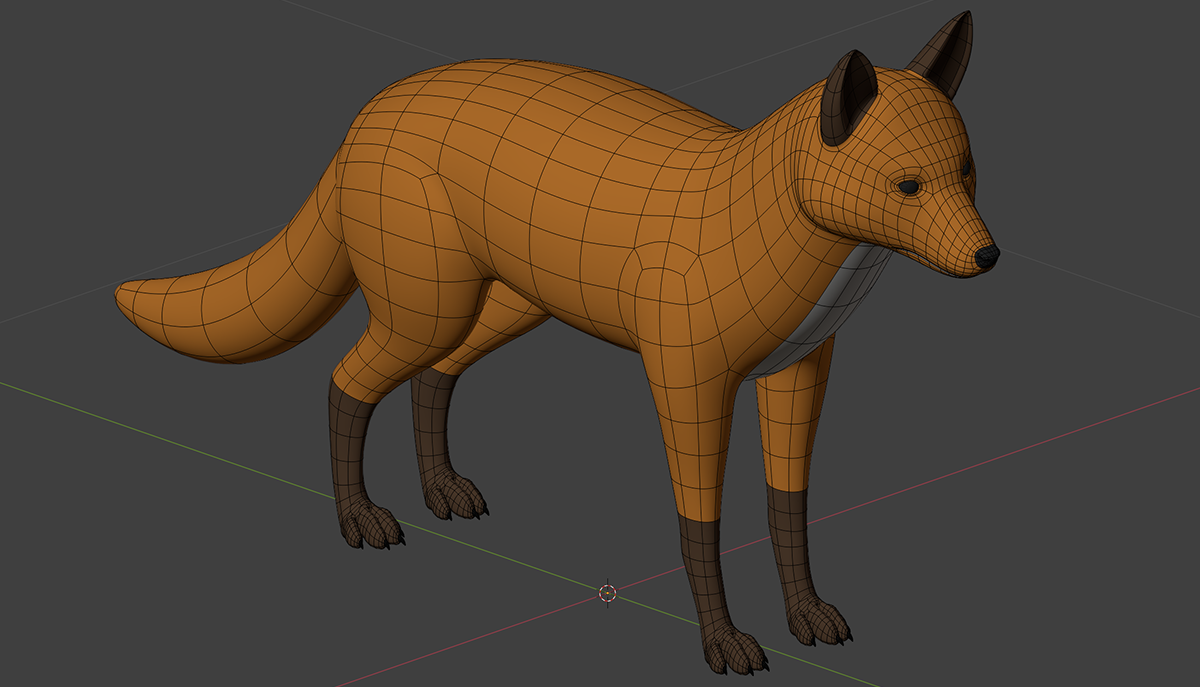Click the nearest hind paw of the fox
1200x687 pixels.
pyautogui.click(x=372, y=525)
